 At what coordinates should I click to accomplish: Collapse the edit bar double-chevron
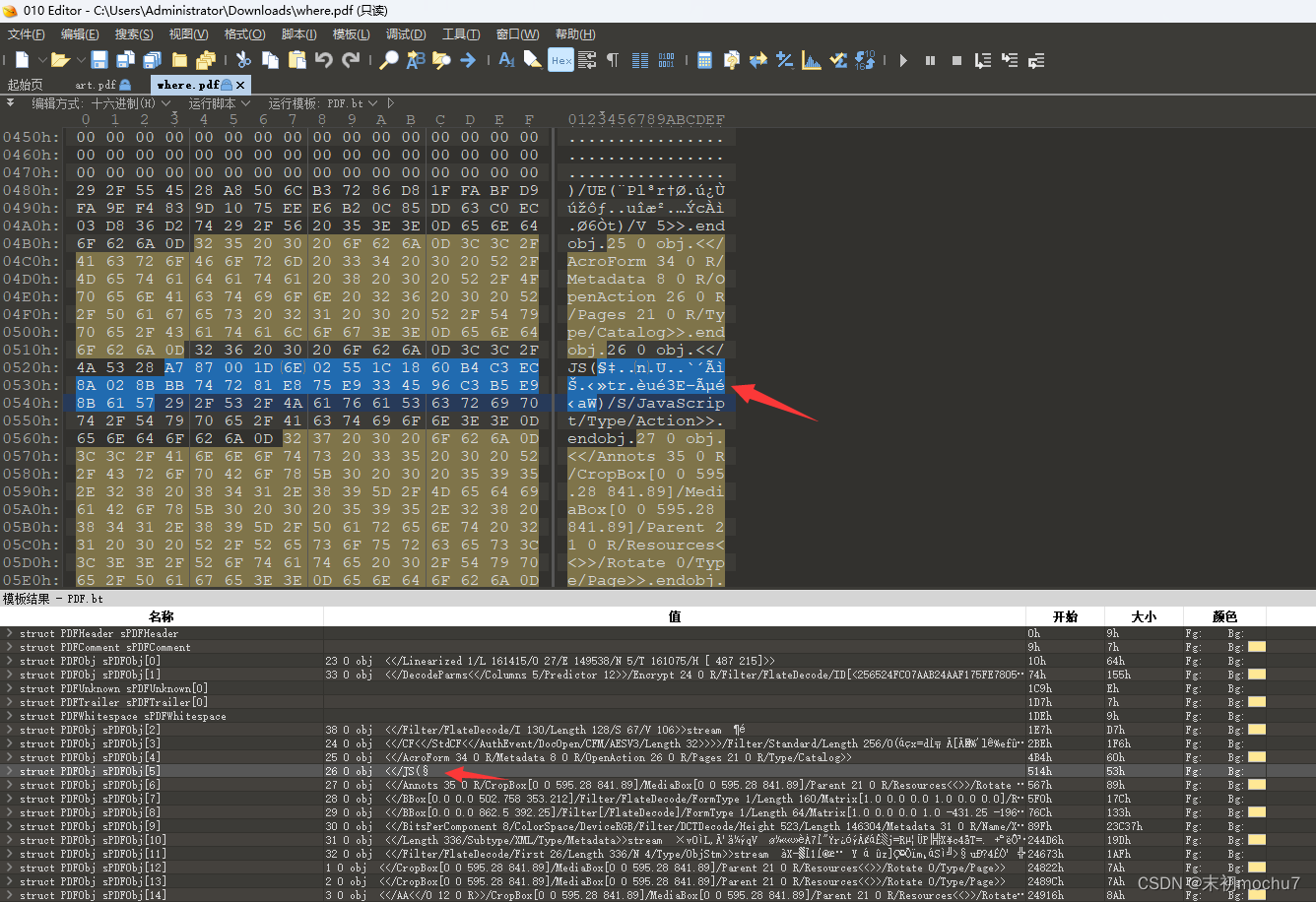pyautogui.click(x=10, y=101)
